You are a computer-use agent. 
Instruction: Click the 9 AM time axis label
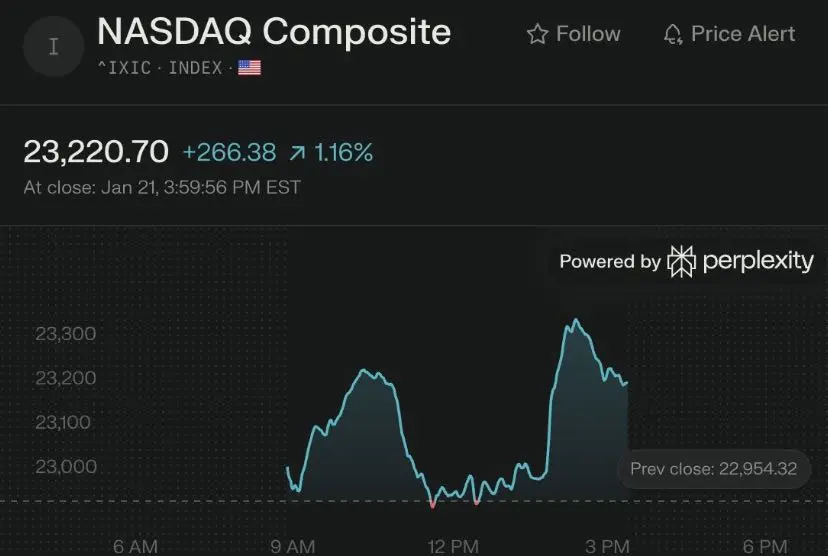click(x=292, y=546)
